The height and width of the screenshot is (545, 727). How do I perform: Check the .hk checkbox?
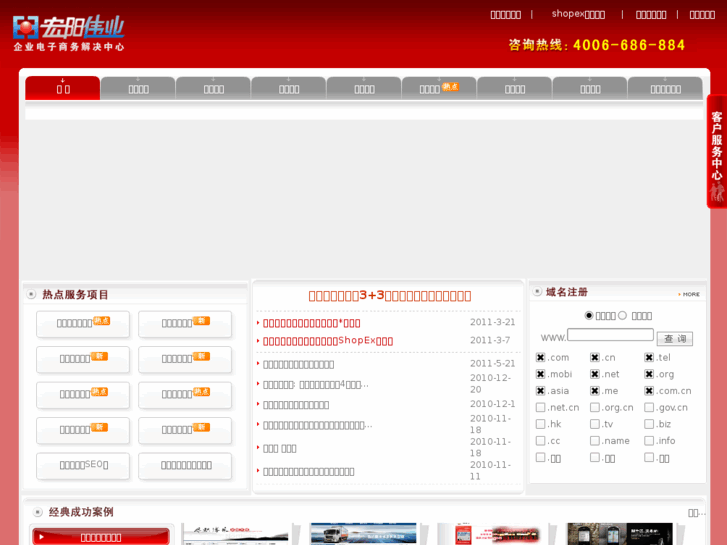point(540,424)
